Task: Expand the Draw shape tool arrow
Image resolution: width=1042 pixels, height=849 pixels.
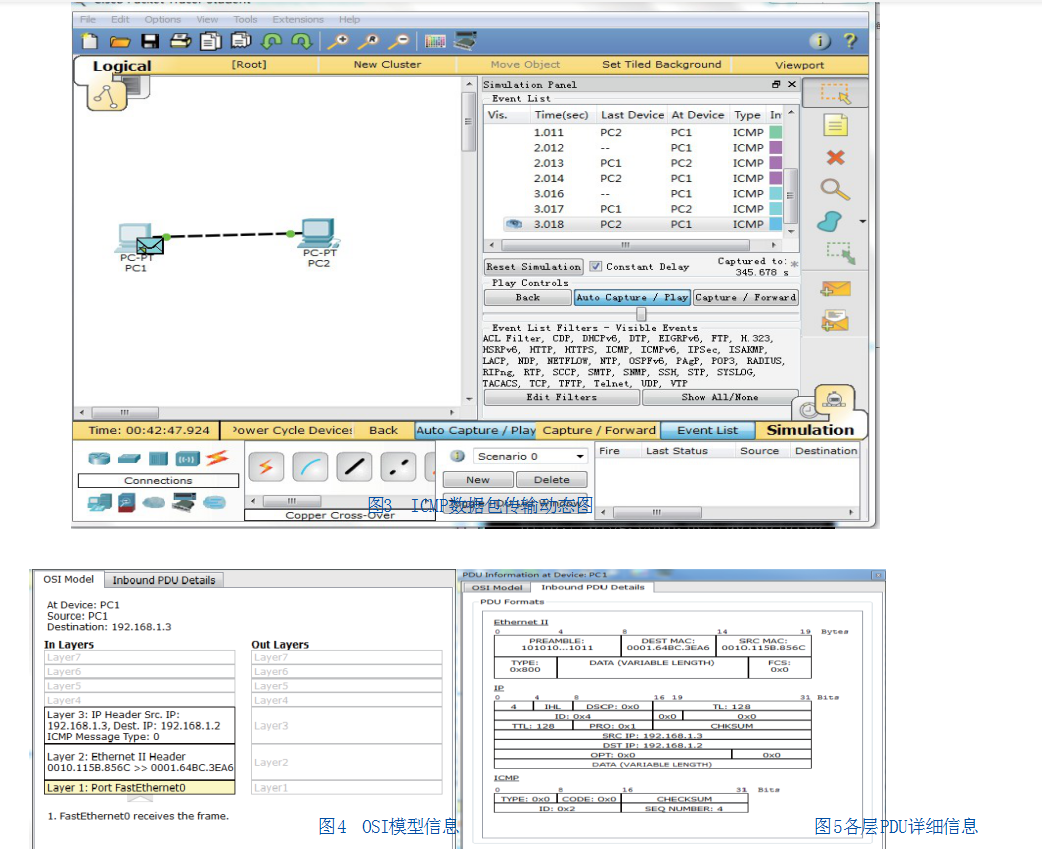Action: pyautogui.click(x=863, y=222)
